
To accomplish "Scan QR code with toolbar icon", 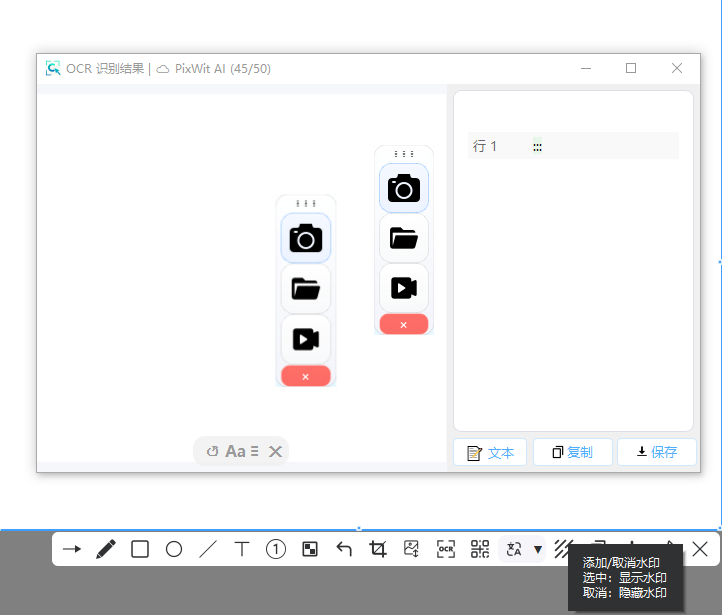I will pos(480,549).
